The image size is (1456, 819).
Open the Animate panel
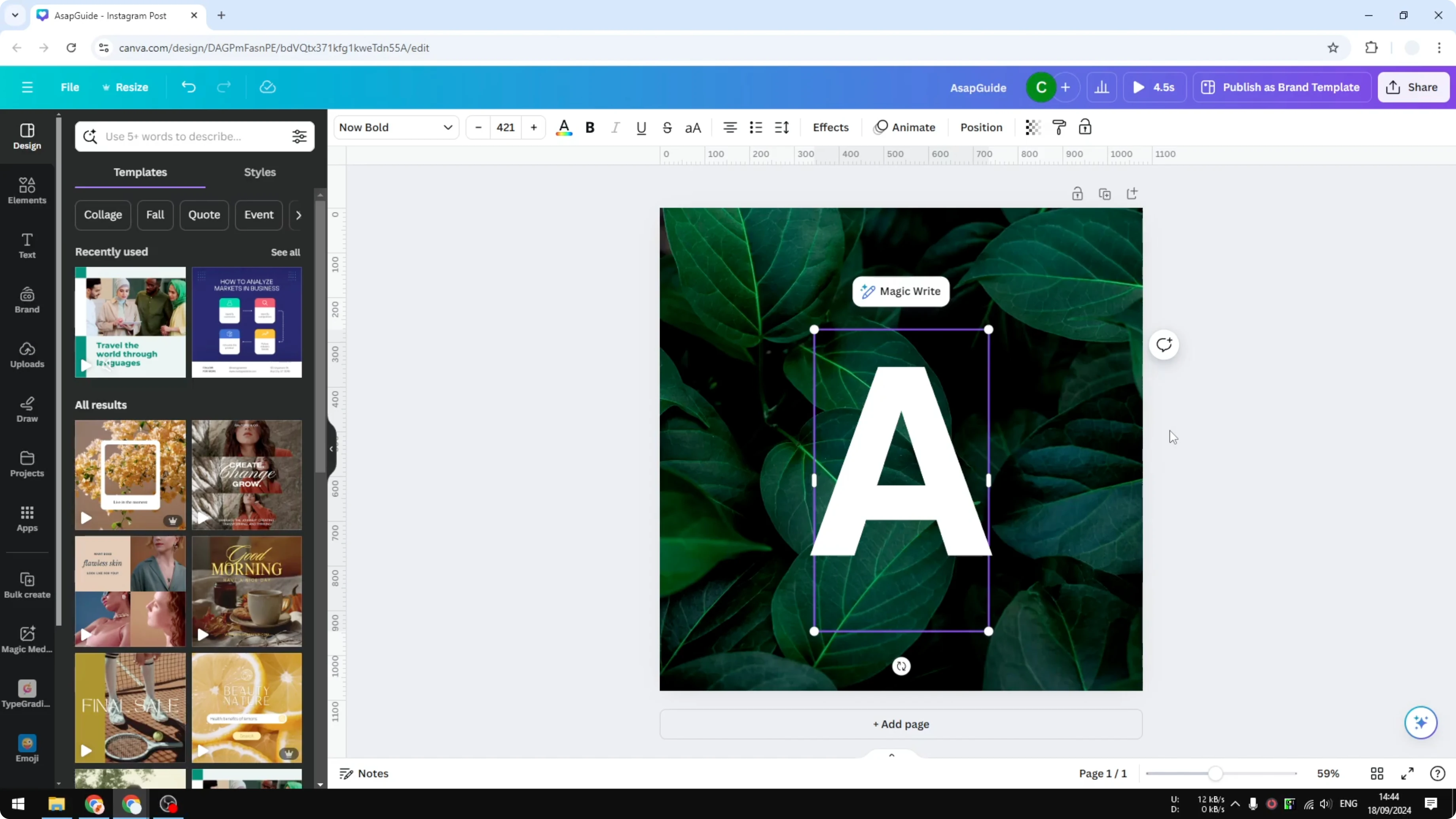click(904, 127)
